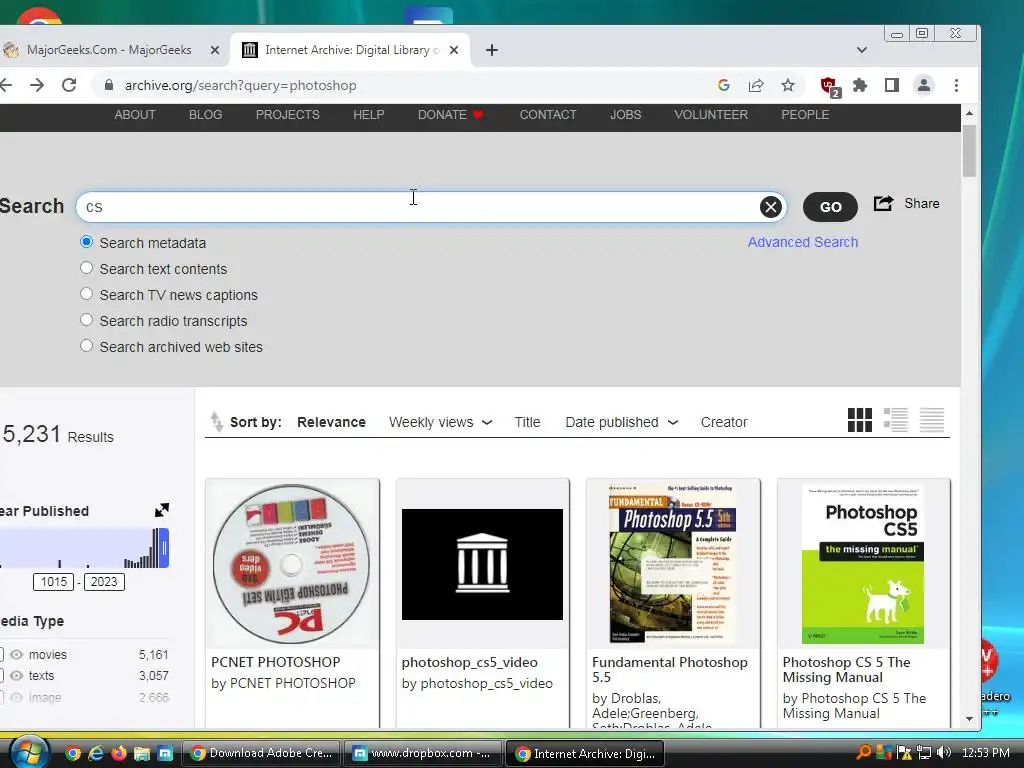The height and width of the screenshot is (768, 1024).
Task: Open the VOLUNTEER nav item
Action: [x=711, y=114]
